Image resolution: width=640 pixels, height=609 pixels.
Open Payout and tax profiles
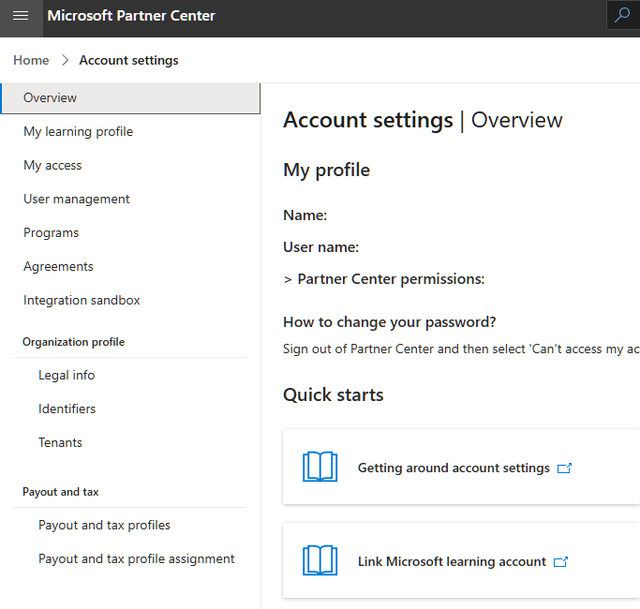(104, 525)
